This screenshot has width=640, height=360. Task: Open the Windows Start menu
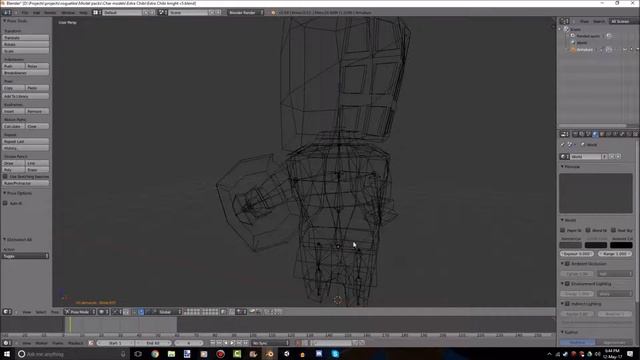7,354
